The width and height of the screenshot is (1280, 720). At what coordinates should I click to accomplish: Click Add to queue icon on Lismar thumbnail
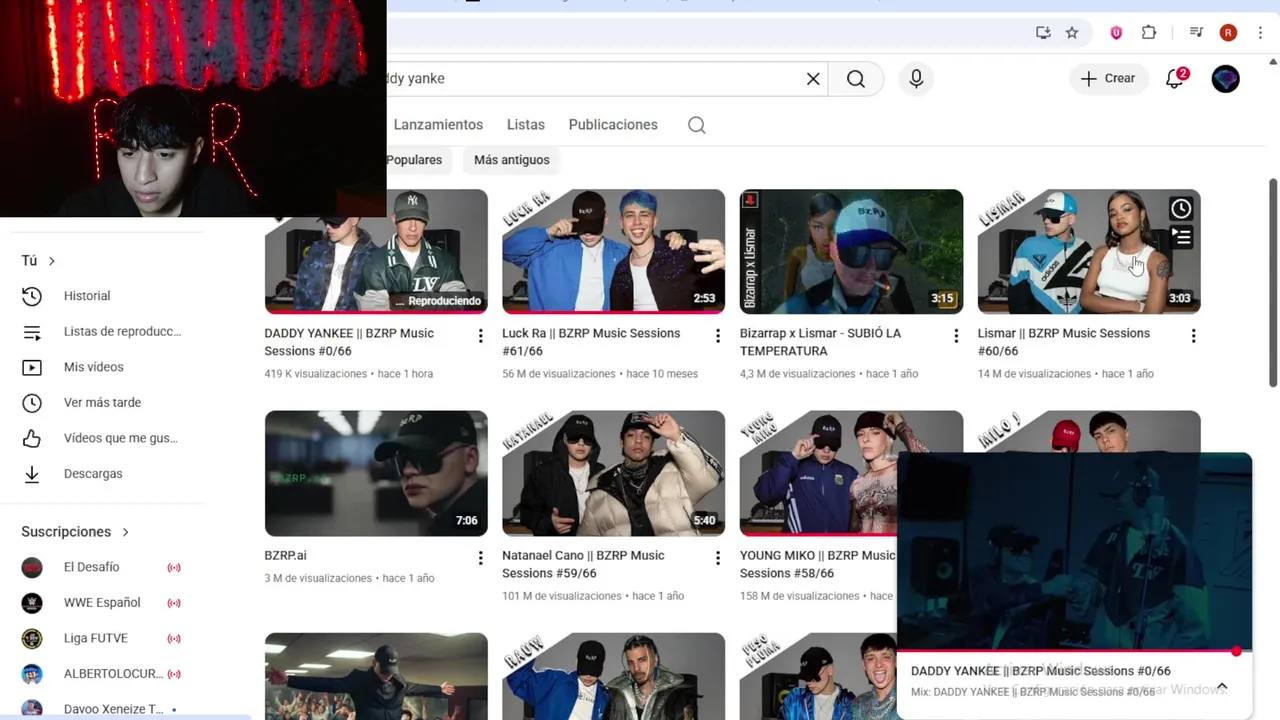[1181, 237]
